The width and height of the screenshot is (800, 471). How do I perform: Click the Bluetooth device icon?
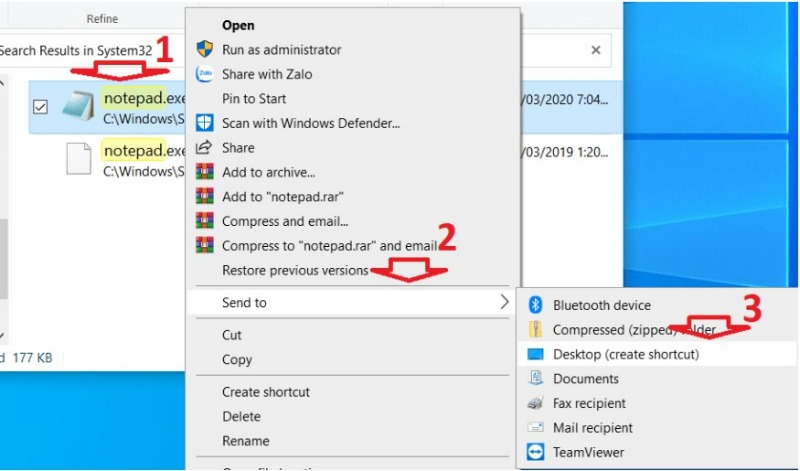coord(535,305)
